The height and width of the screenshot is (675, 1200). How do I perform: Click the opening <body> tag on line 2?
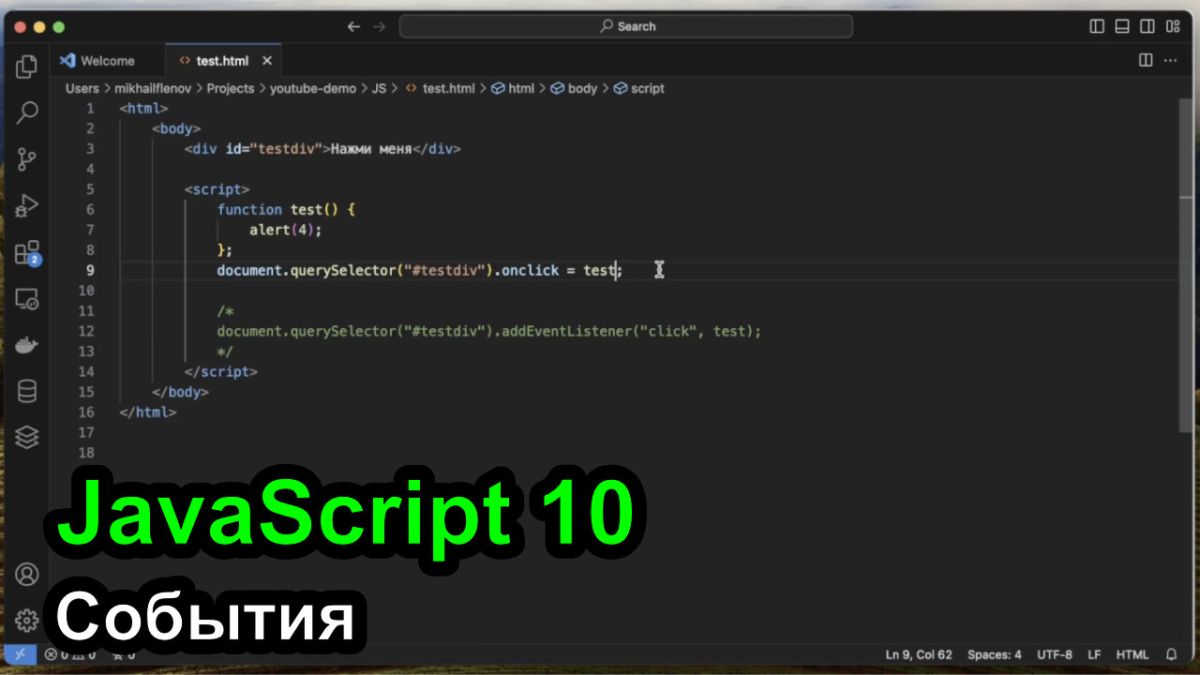click(x=177, y=128)
